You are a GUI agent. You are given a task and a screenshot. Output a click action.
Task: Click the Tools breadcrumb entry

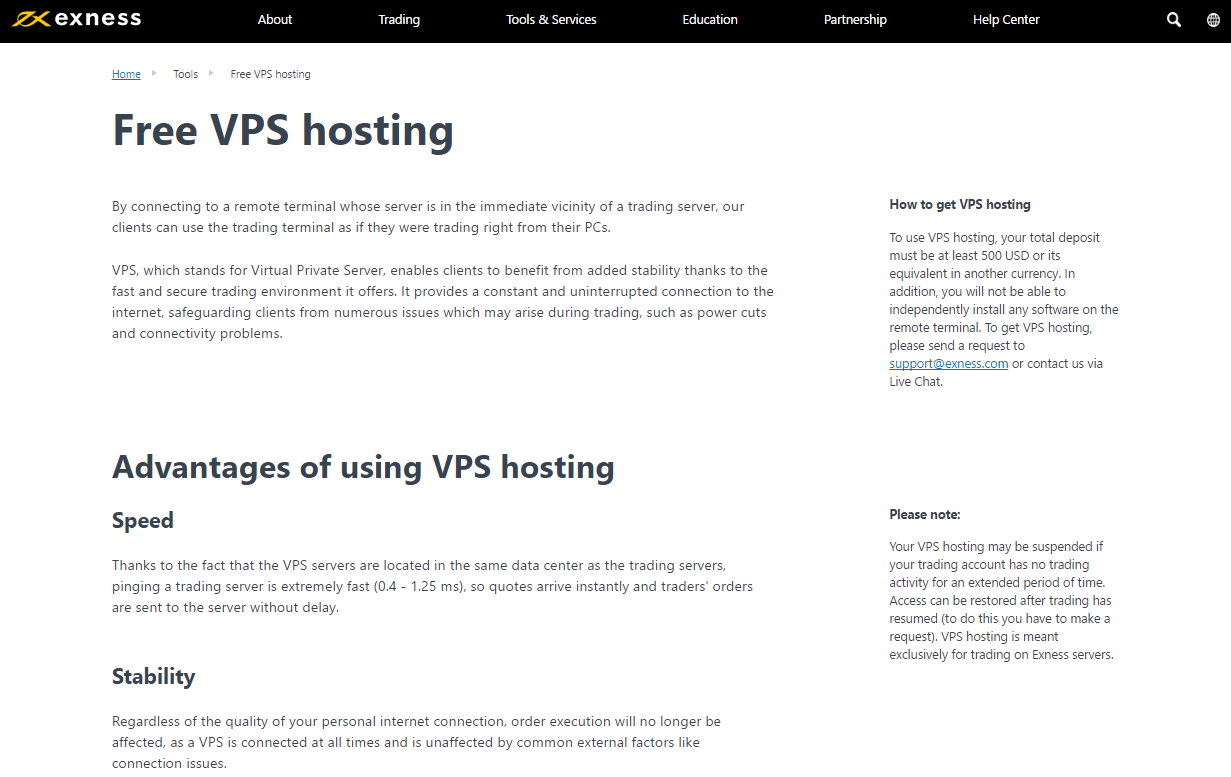click(185, 73)
